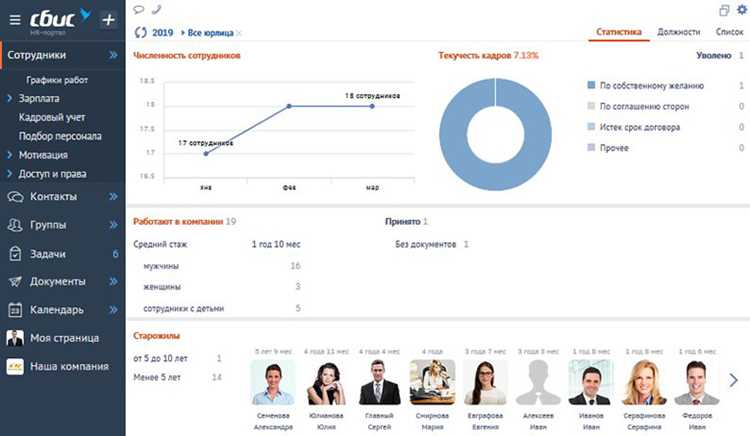Expand the Мотивация submenu
750x436 pixels.
click(x=9, y=155)
